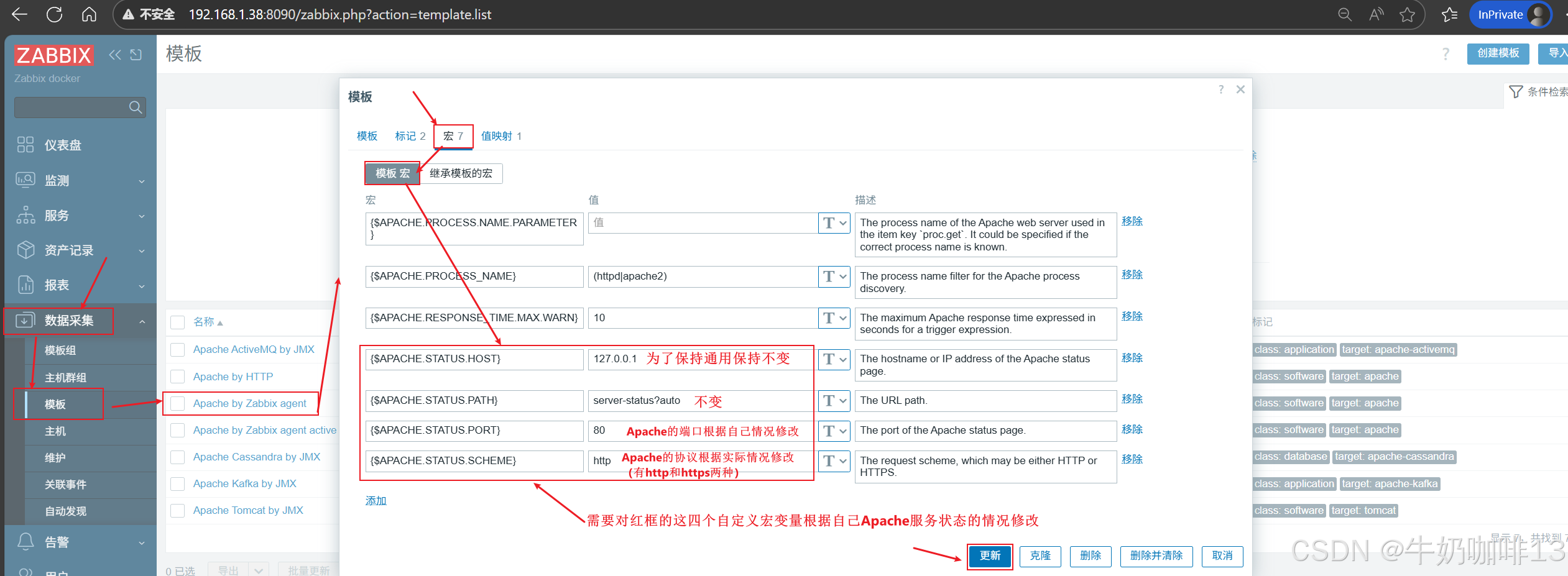Tick the select-all checkbox beside 名称

[178, 322]
